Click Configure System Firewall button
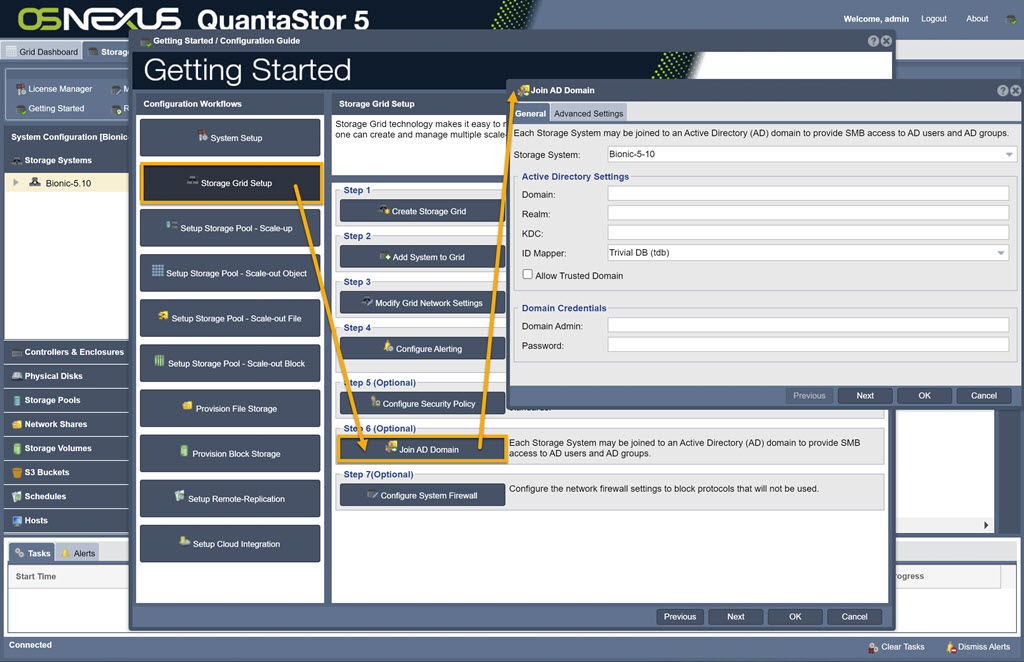Viewport: 1024px width, 662px height. [x=422, y=495]
